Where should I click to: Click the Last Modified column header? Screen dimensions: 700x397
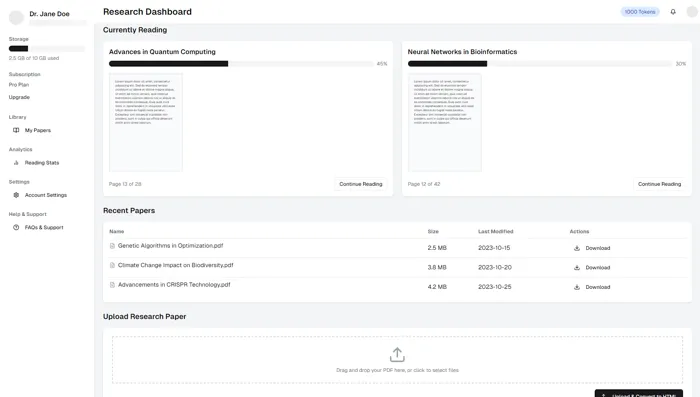[496, 231]
